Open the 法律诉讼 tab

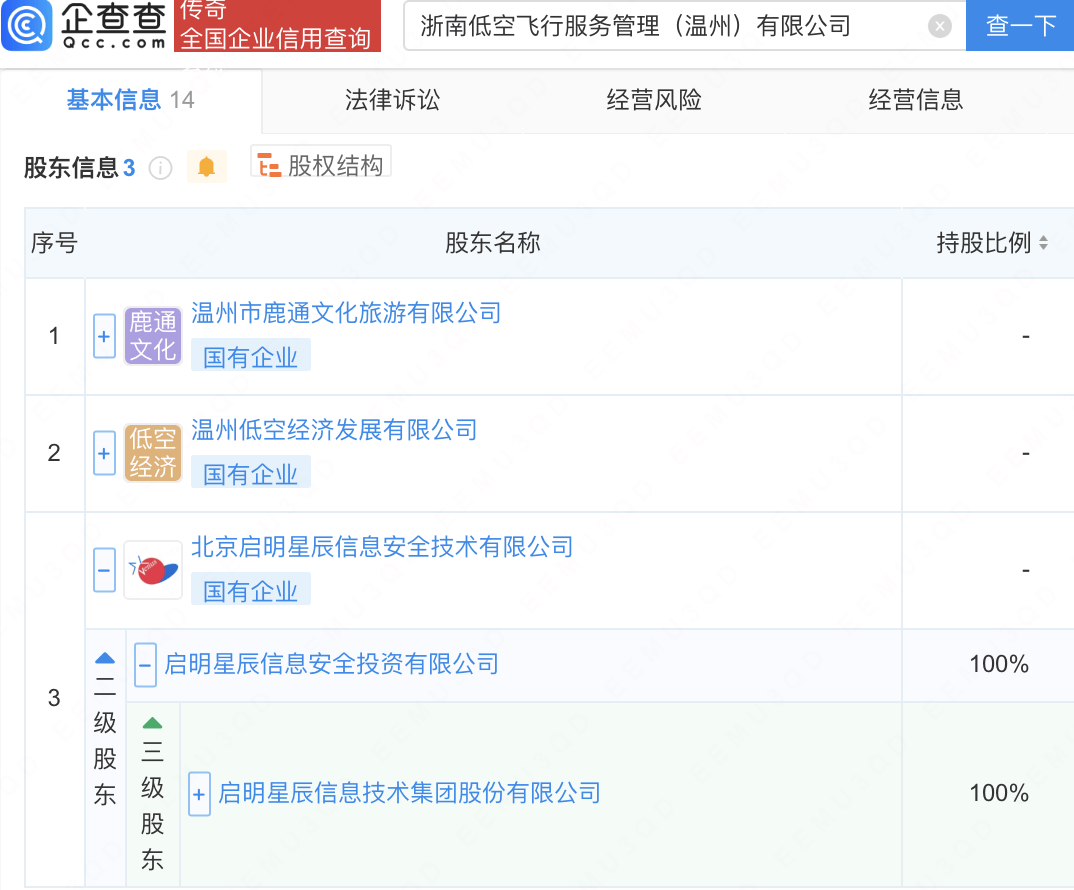pos(392,100)
